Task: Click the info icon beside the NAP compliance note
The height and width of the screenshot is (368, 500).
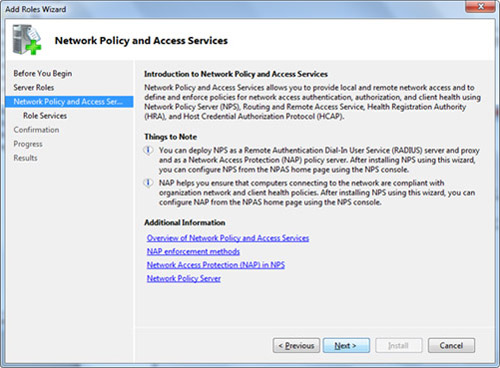Action: tap(148, 183)
